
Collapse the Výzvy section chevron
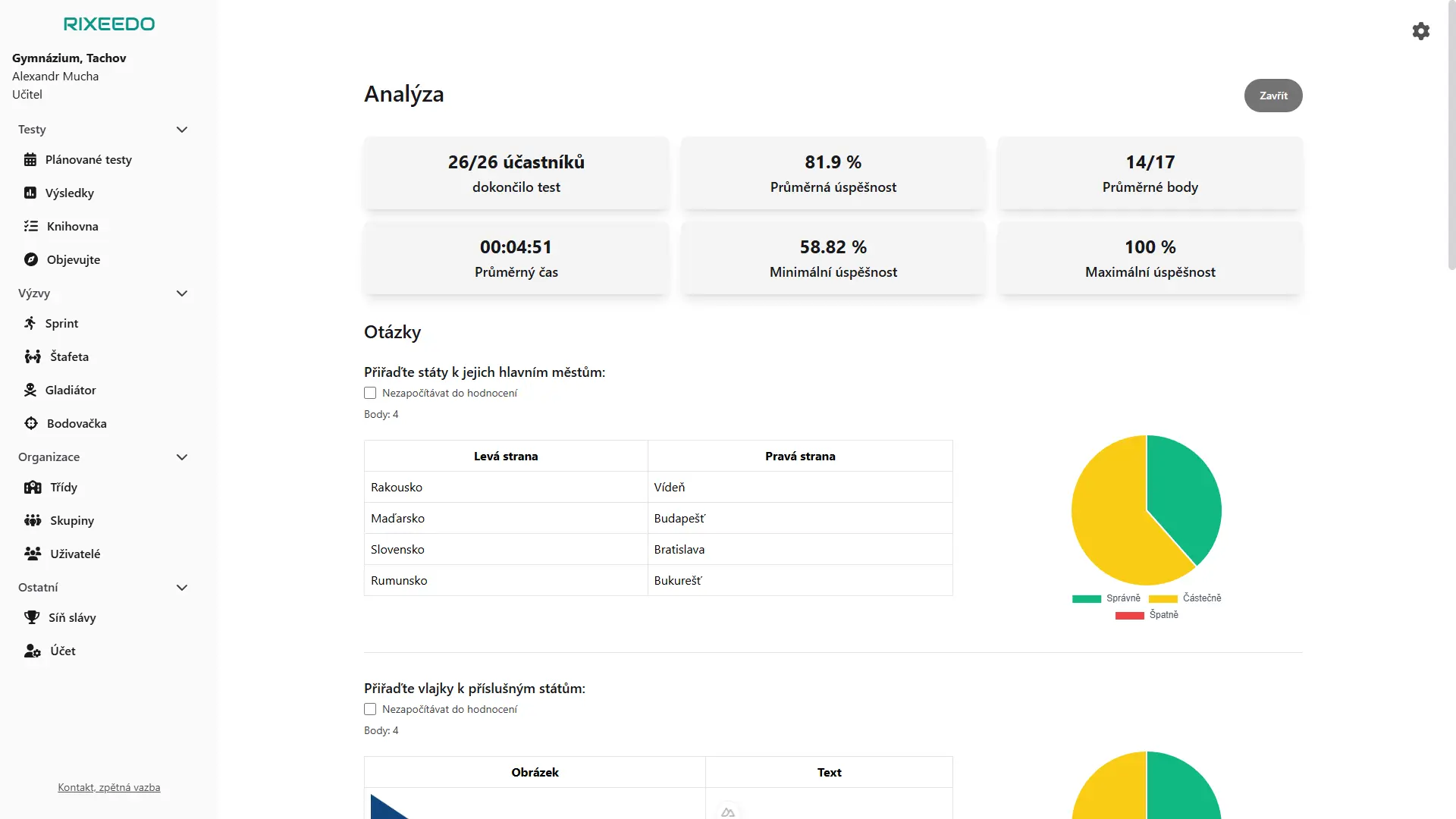pyautogui.click(x=182, y=293)
